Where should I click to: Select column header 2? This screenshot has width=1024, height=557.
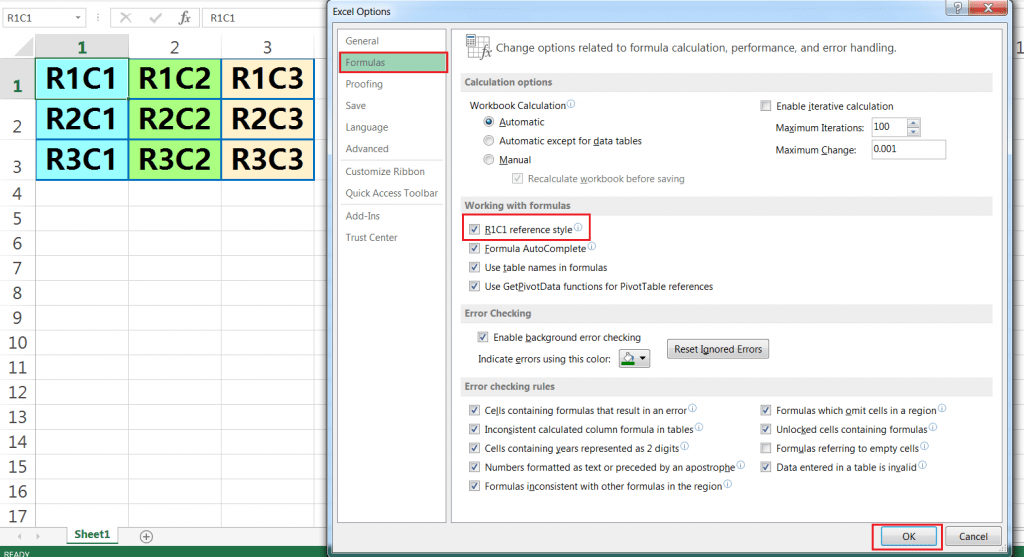coord(174,47)
